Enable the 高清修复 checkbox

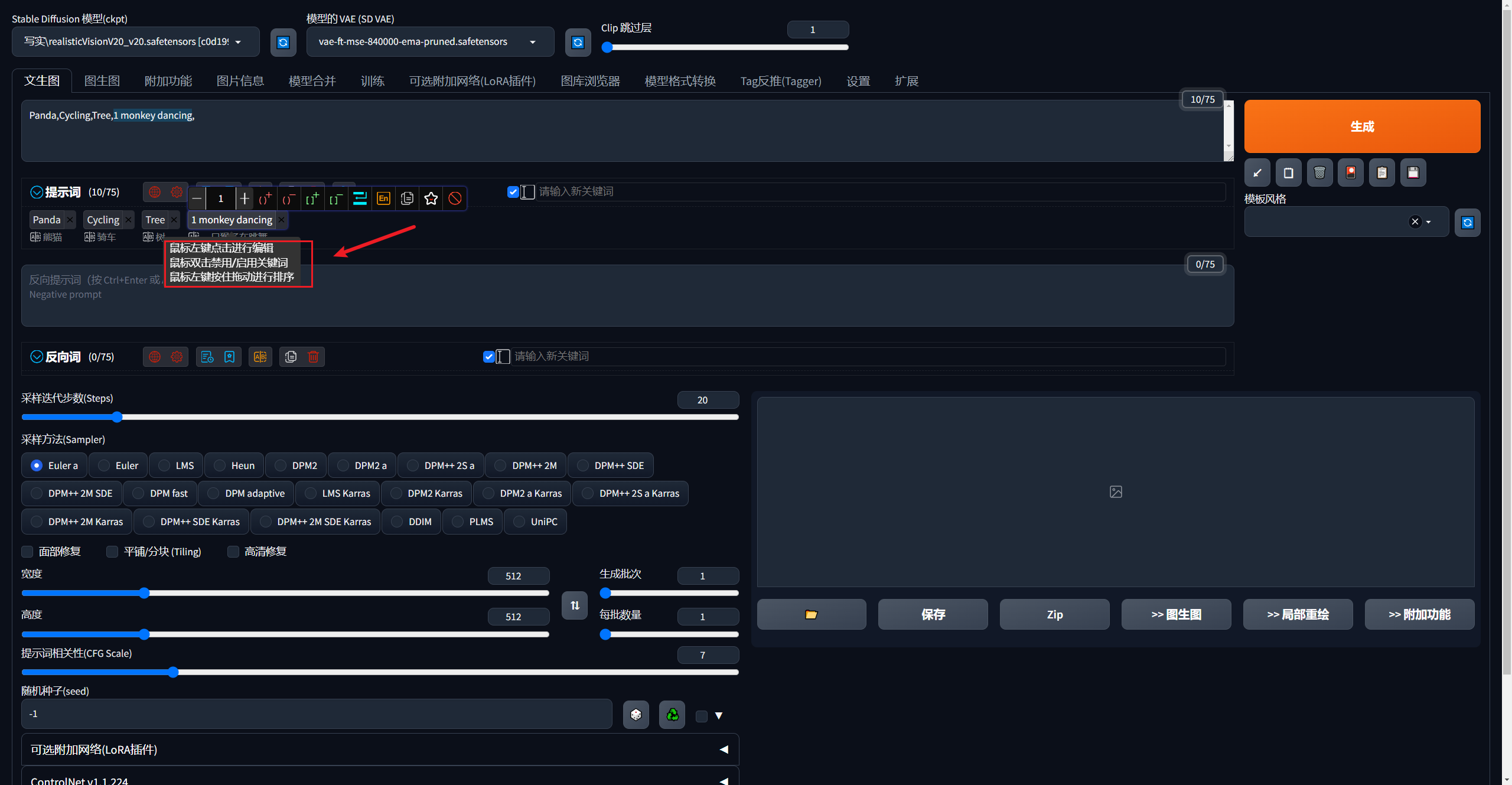point(233,552)
